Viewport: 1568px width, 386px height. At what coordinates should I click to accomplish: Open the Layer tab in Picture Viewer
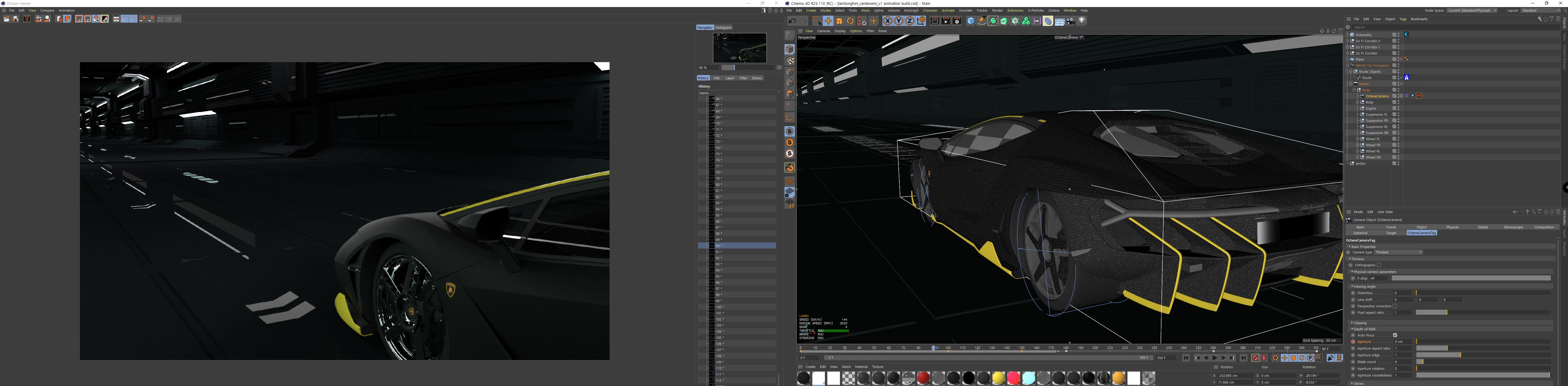[x=730, y=78]
